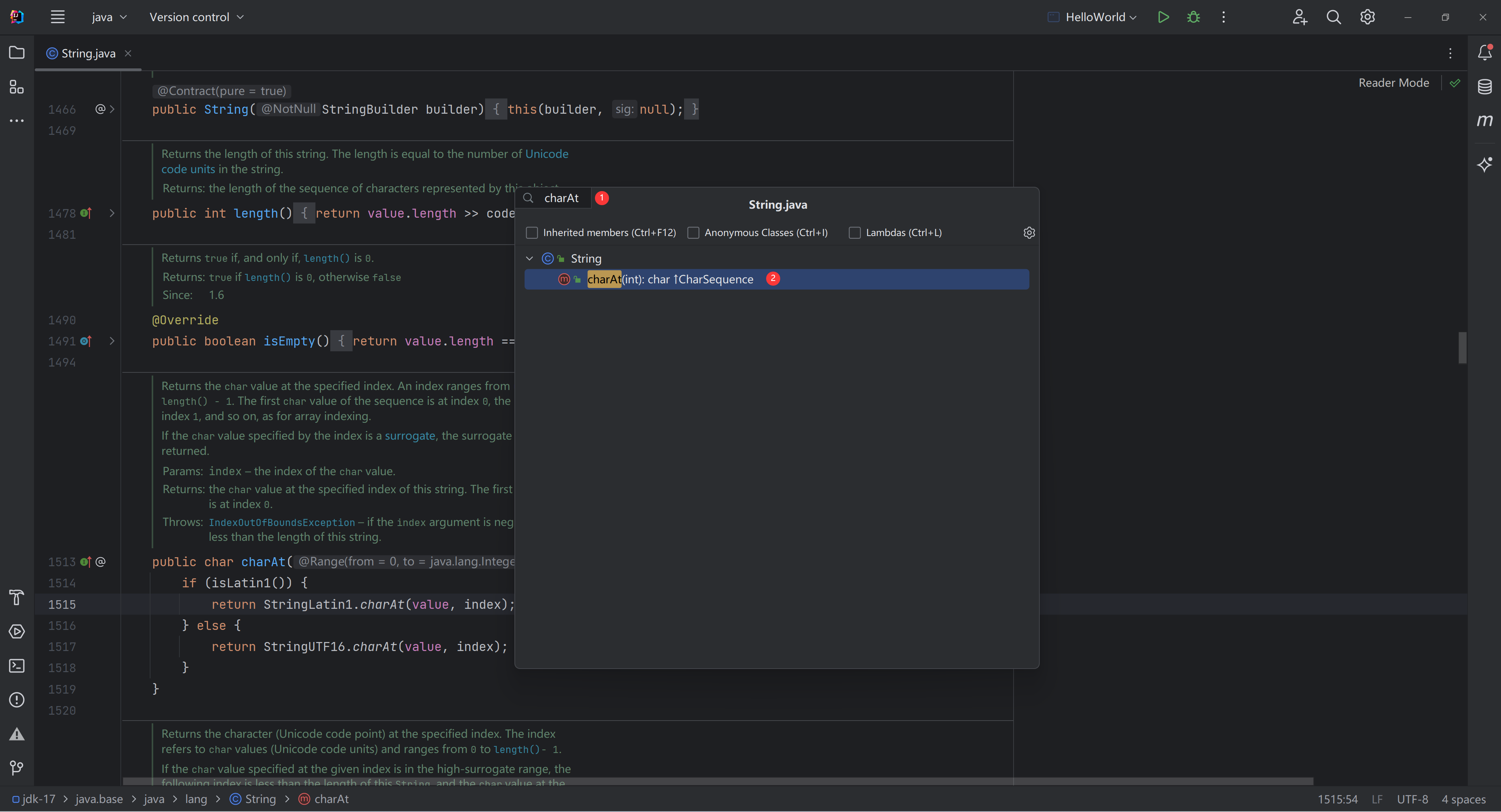
Task: Click the file structure popup settings gear
Action: [x=1029, y=233]
